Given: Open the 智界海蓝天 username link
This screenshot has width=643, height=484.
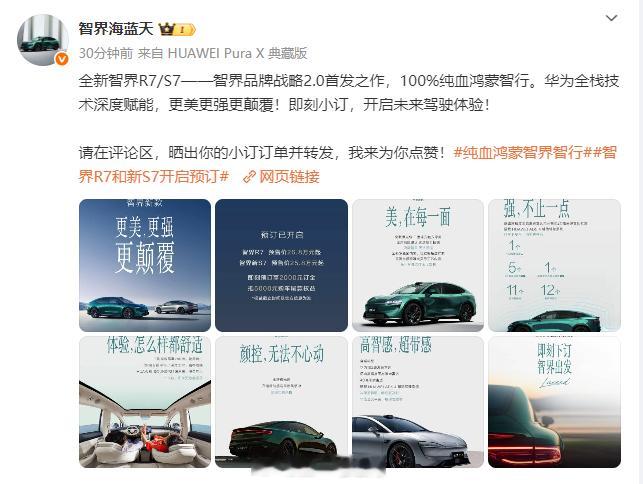Looking at the screenshot, I should pyautogui.click(x=116, y=29).
